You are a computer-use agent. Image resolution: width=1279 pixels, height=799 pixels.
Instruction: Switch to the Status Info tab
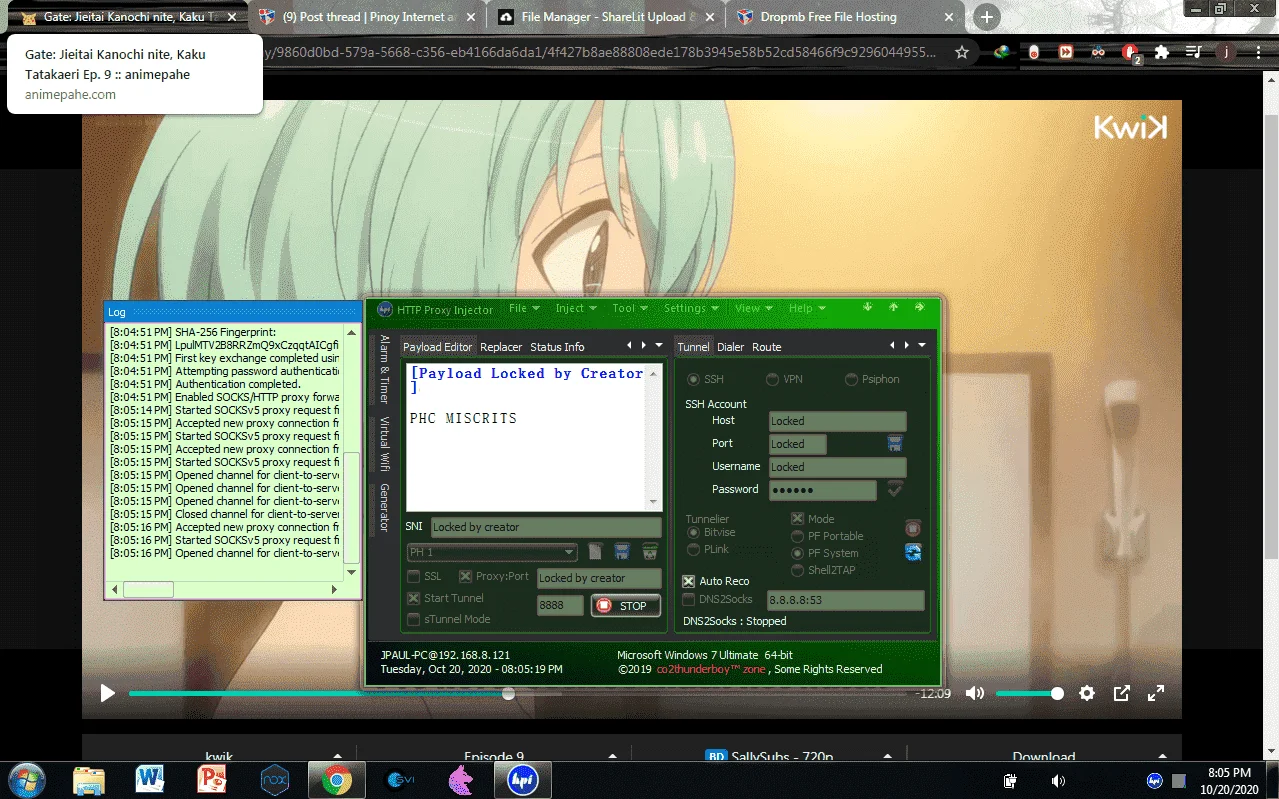[x=557, y=347]
